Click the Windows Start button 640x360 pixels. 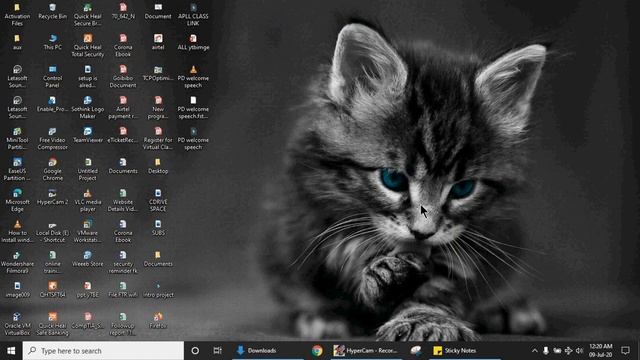[x=11, y=351]
